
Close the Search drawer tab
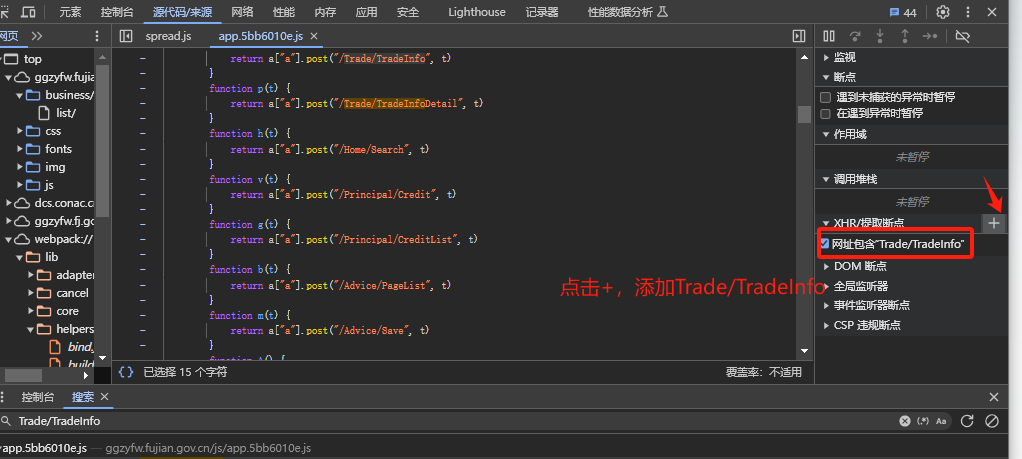coord(104,396)
